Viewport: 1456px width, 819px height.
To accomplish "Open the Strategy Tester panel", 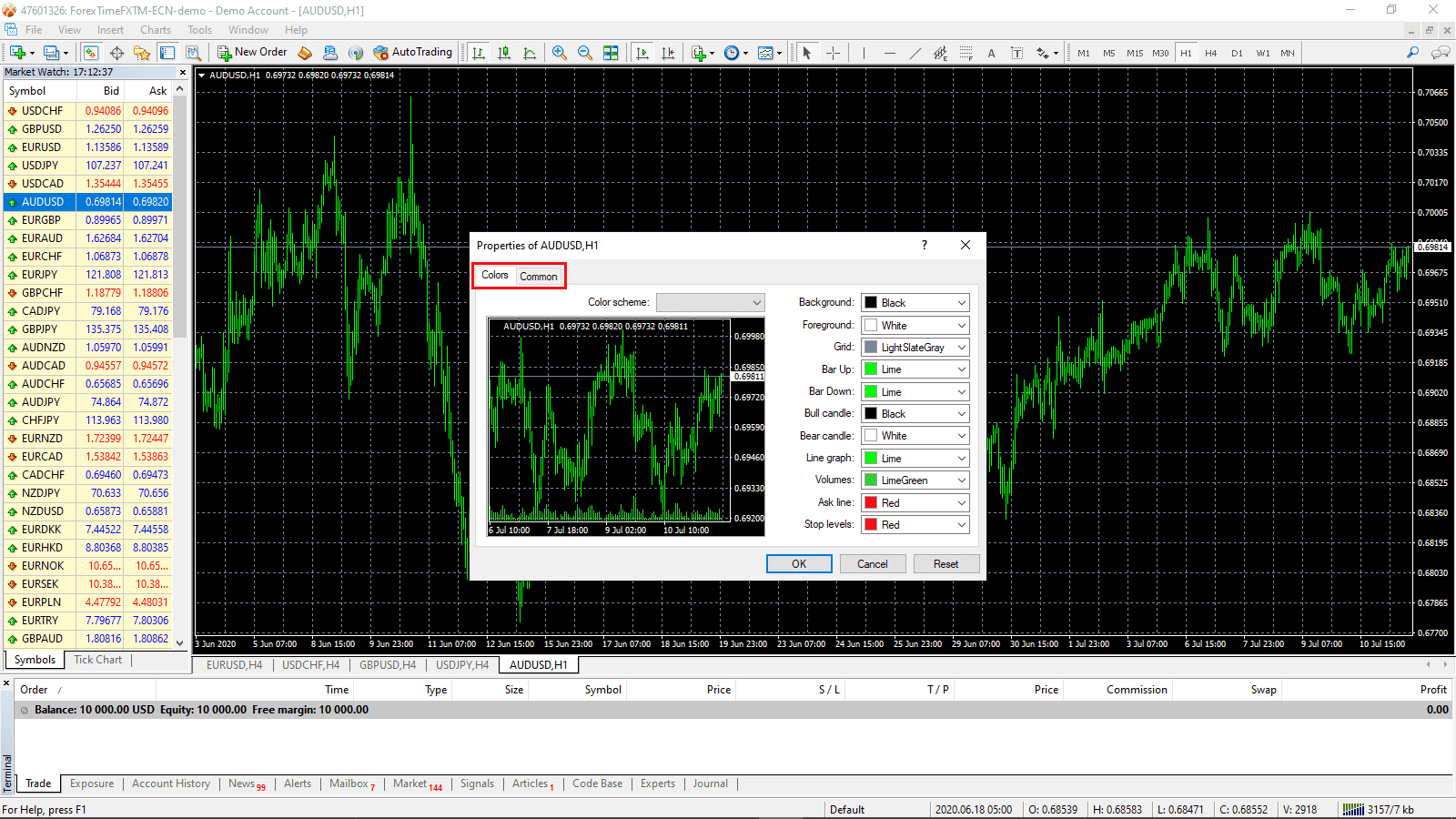I will coord(193,52).
